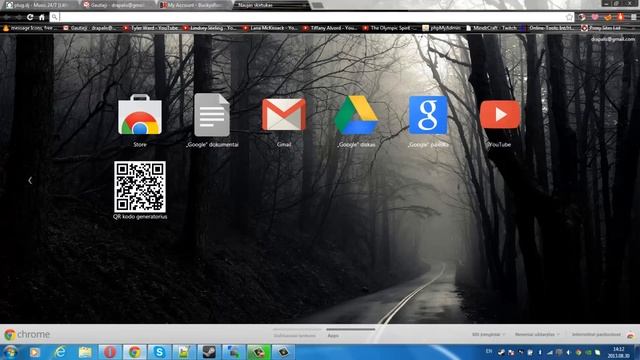The image size is (640, 360).
Task: Open a new tab with the plus button
Action: 318,5
